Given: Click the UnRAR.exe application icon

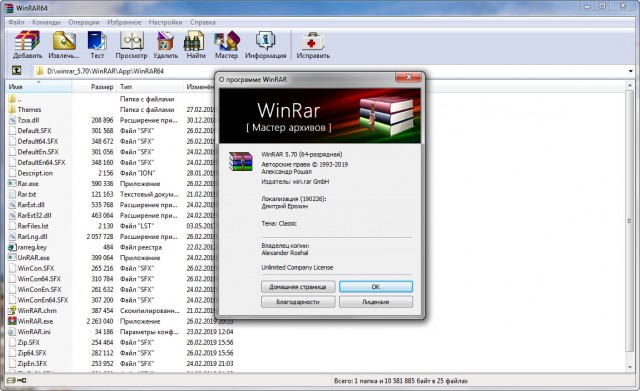Looking at the screenshot, I should (x=12, y=258).
